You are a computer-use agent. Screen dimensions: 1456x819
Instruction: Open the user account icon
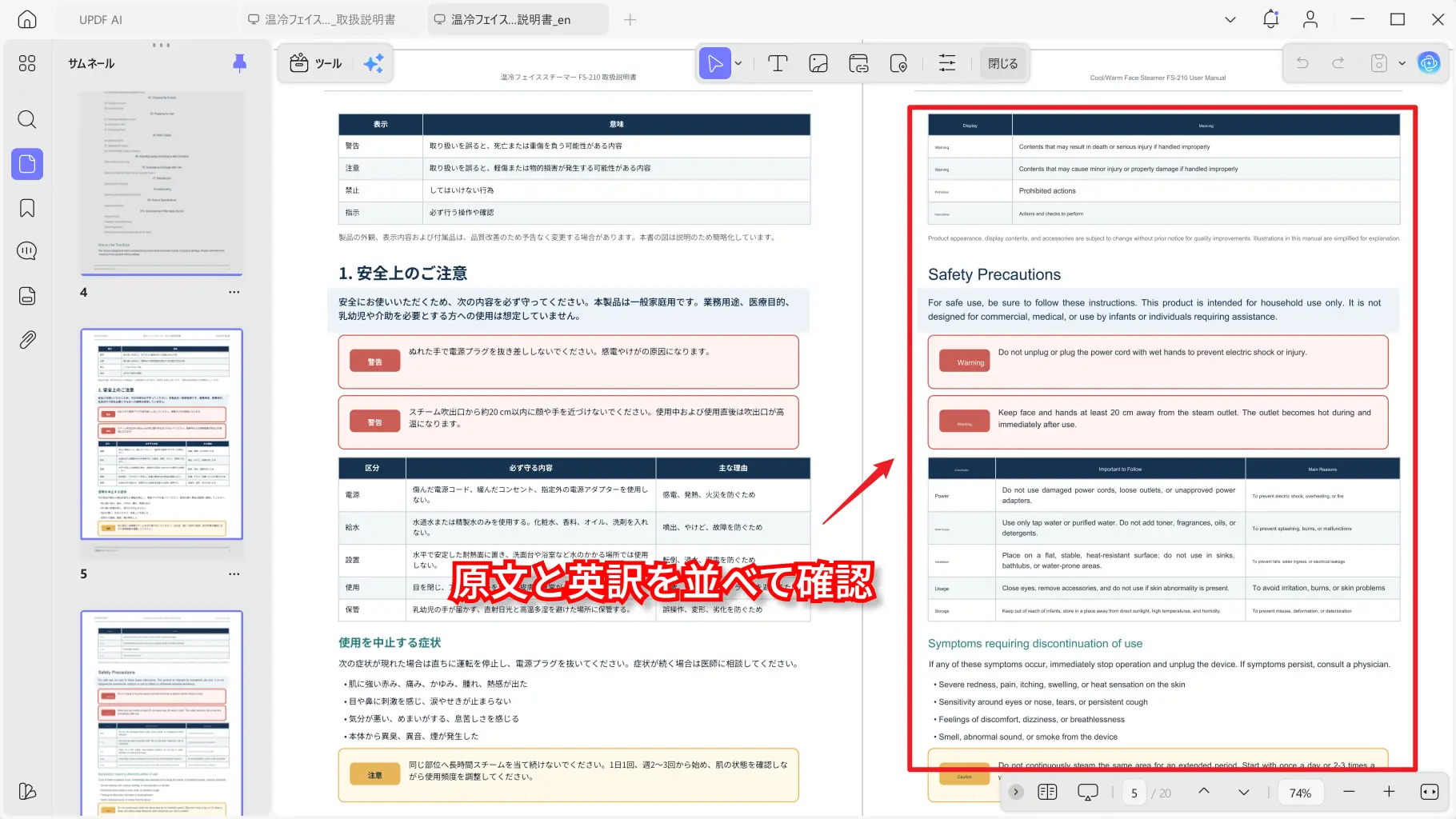click(x=1310, y=19)
